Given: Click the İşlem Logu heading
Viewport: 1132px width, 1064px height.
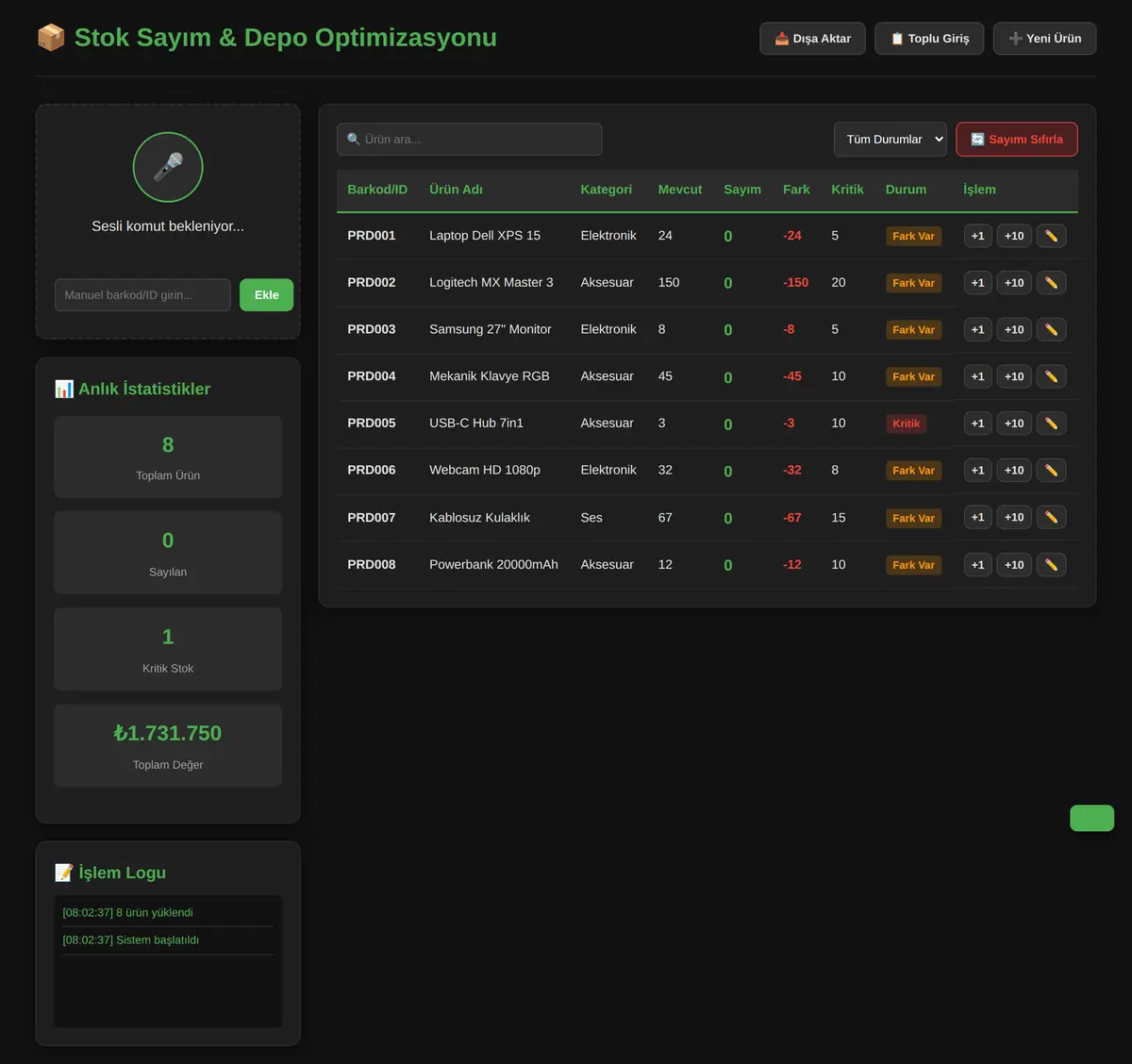Looking at the screenshot, I should click(x=110, y=873).
